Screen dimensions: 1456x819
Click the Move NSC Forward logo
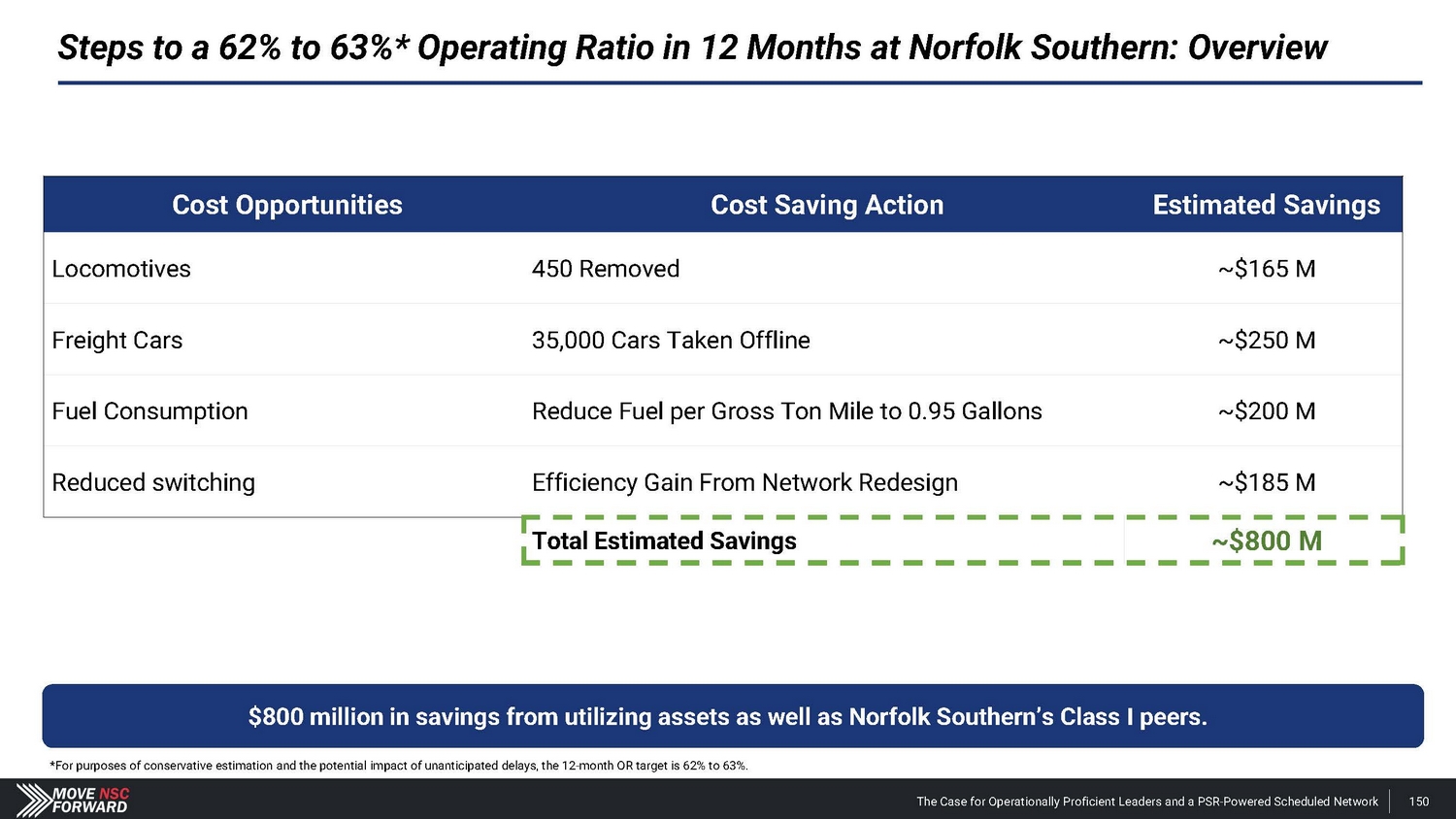coord(74,800)
